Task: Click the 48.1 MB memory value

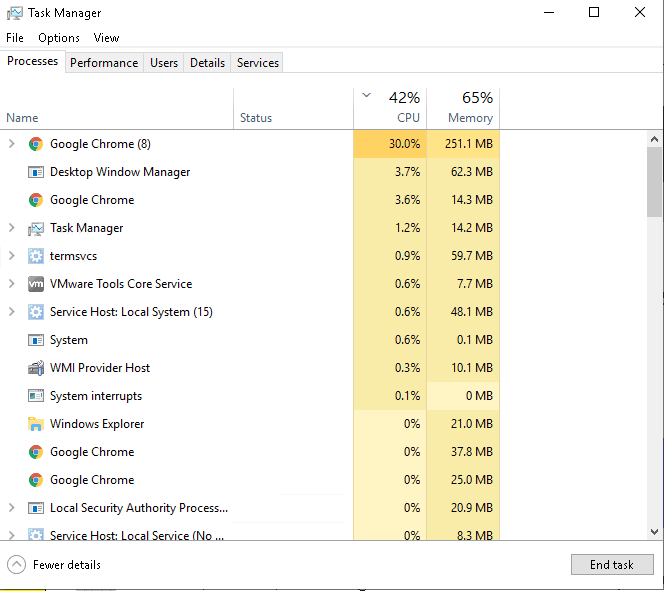Action: (x=472, y=312)
